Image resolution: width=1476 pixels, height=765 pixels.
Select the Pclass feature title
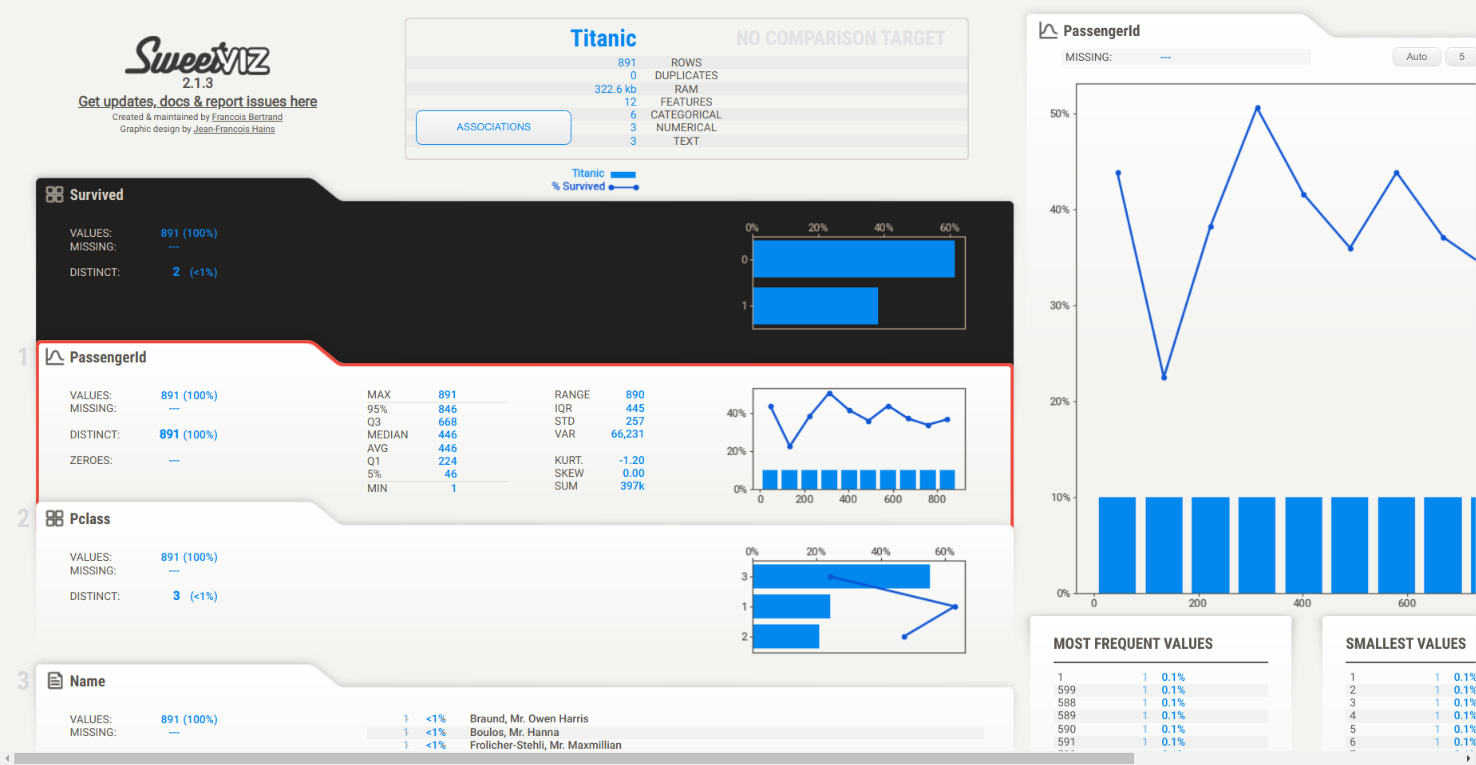coord(90,519)
